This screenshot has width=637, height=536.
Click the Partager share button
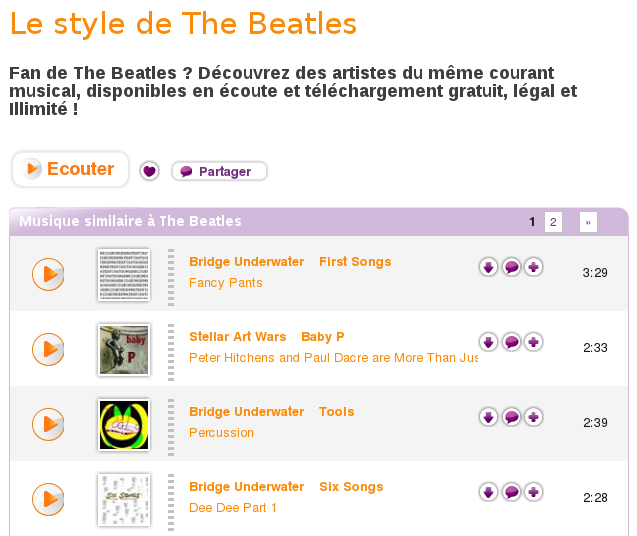click(x=219, y=171)
